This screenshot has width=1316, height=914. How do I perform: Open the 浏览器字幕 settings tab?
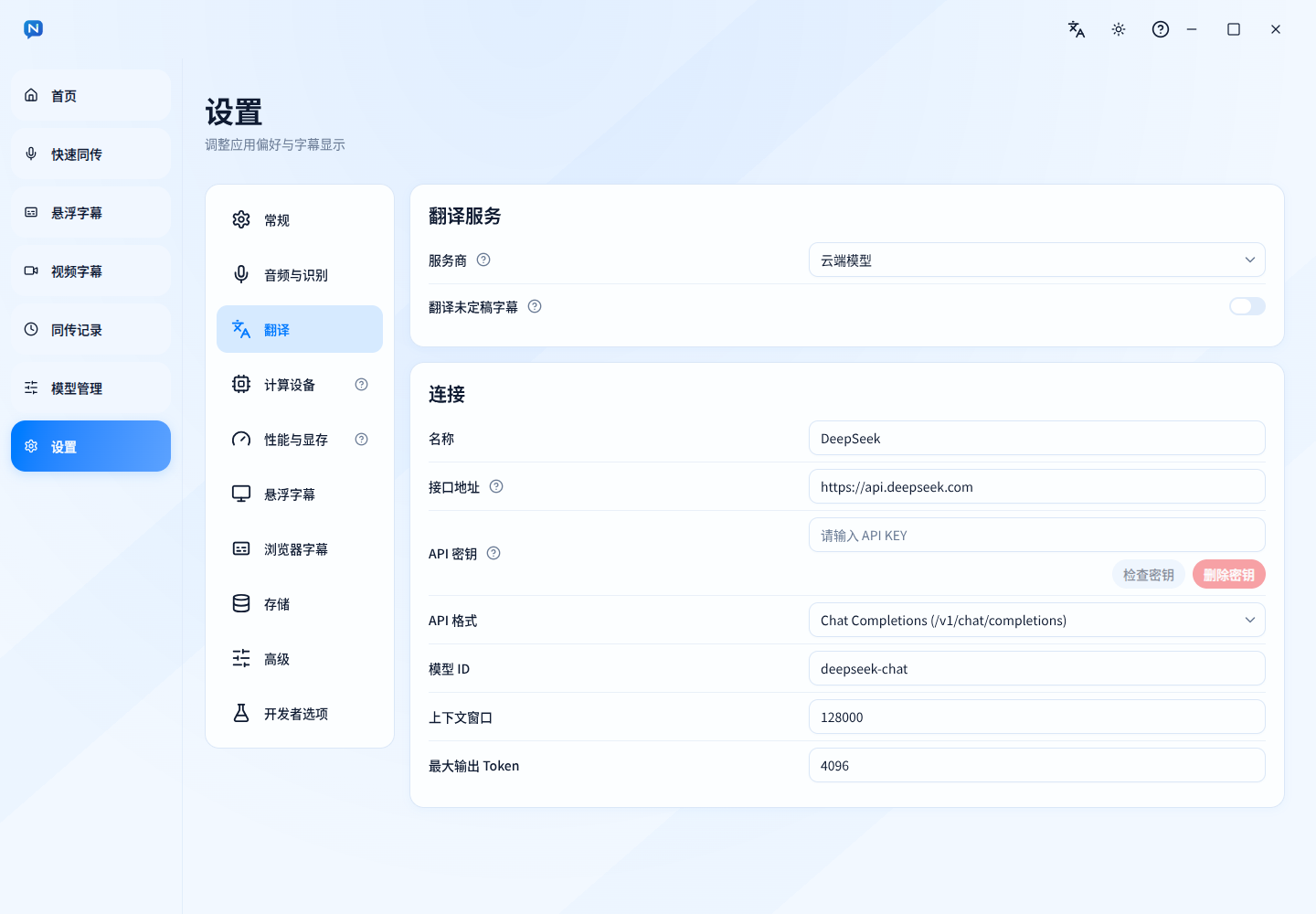300,548
